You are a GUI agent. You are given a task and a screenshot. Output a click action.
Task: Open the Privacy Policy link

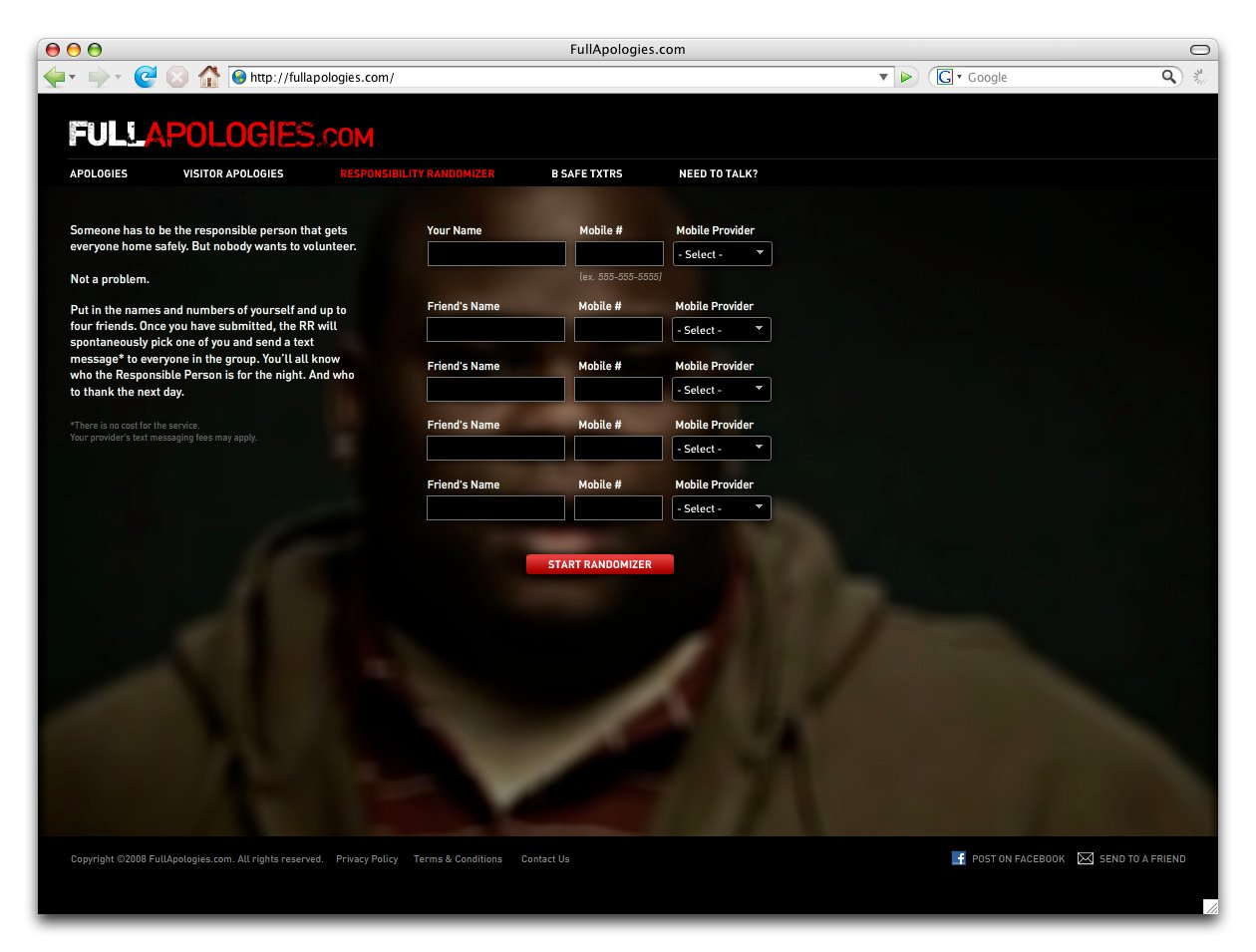click(367, 859)
